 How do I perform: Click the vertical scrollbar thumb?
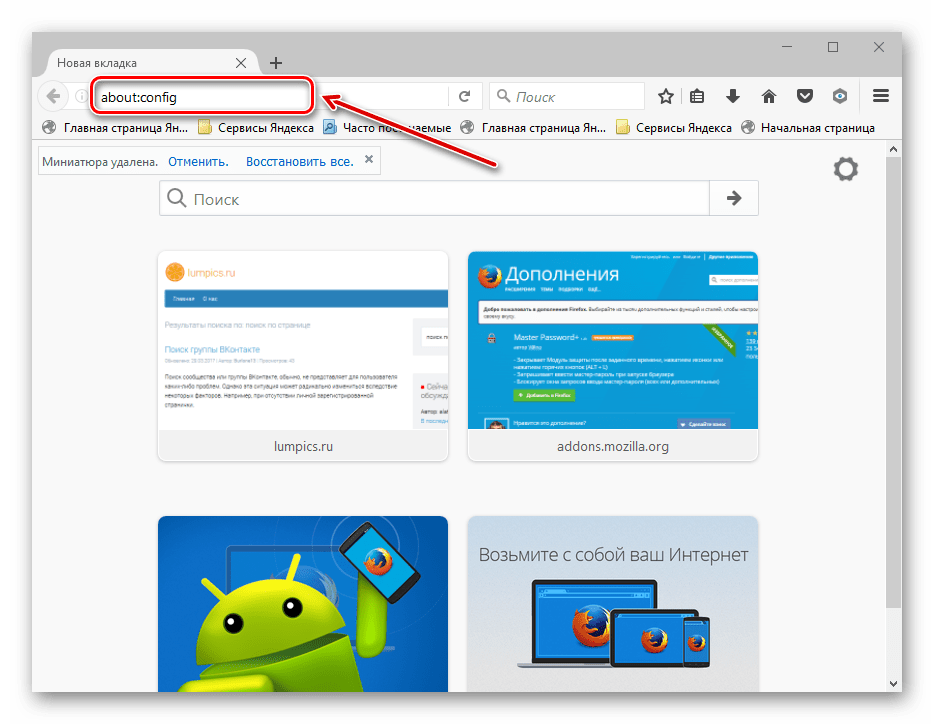(x=893, y=382)
